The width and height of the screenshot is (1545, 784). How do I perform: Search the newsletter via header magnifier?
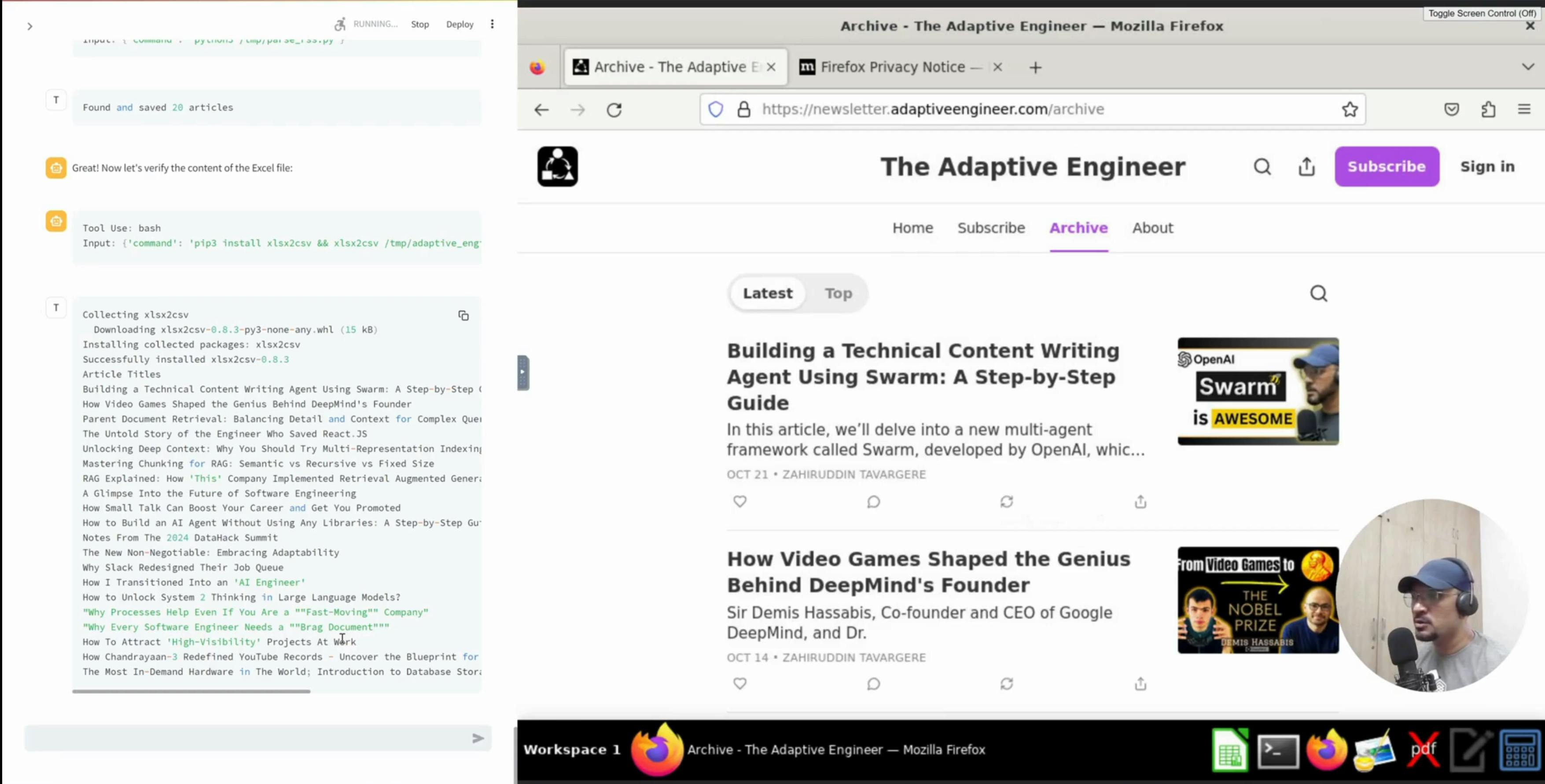click(x=1262, y=166)
